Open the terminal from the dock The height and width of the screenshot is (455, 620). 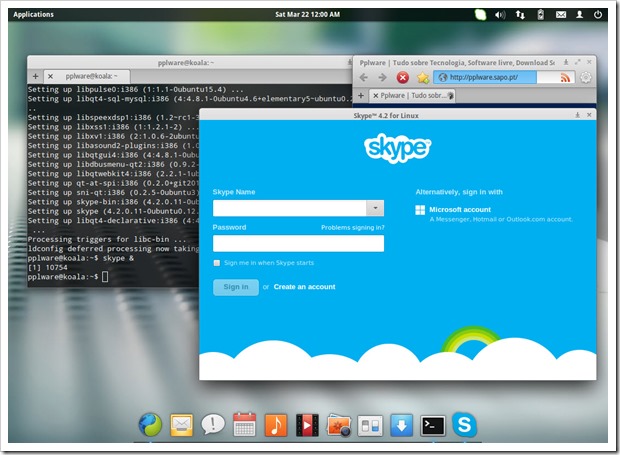(x=433, y=425)
